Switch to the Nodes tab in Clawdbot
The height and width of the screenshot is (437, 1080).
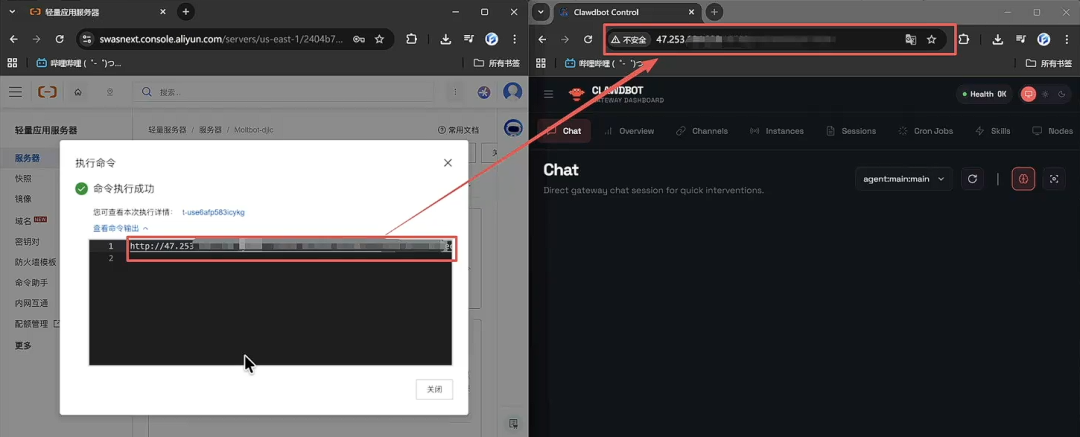pos(1052,131)
